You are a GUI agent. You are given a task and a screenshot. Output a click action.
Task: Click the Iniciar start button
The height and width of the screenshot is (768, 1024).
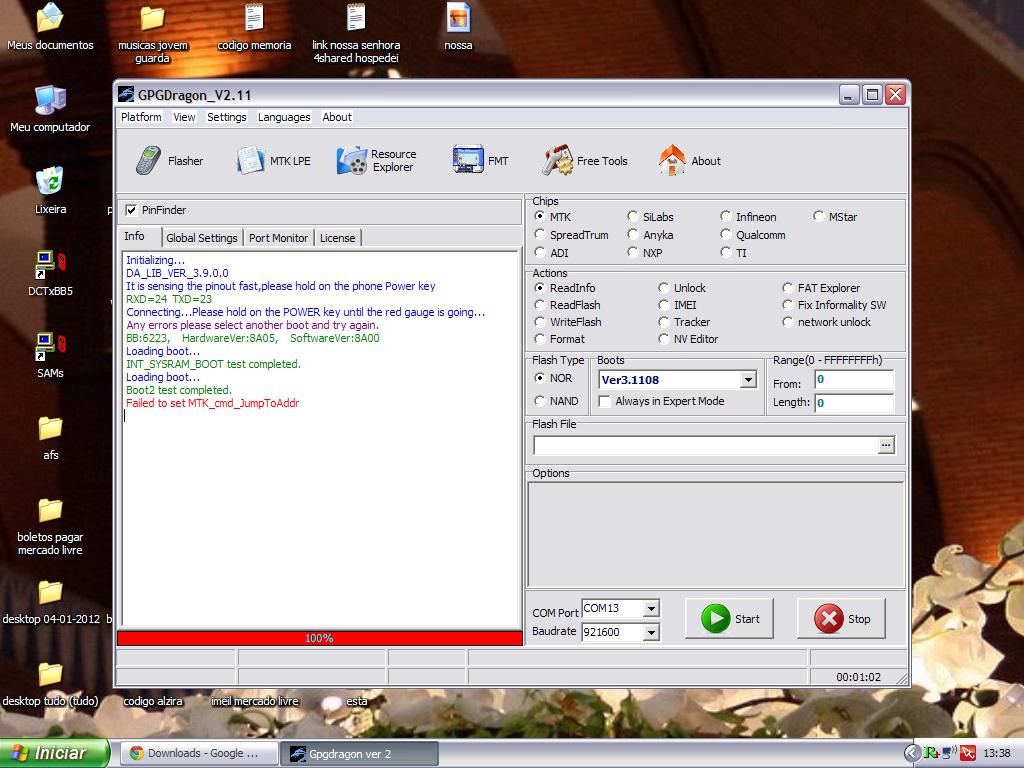(x=55, y=753)
